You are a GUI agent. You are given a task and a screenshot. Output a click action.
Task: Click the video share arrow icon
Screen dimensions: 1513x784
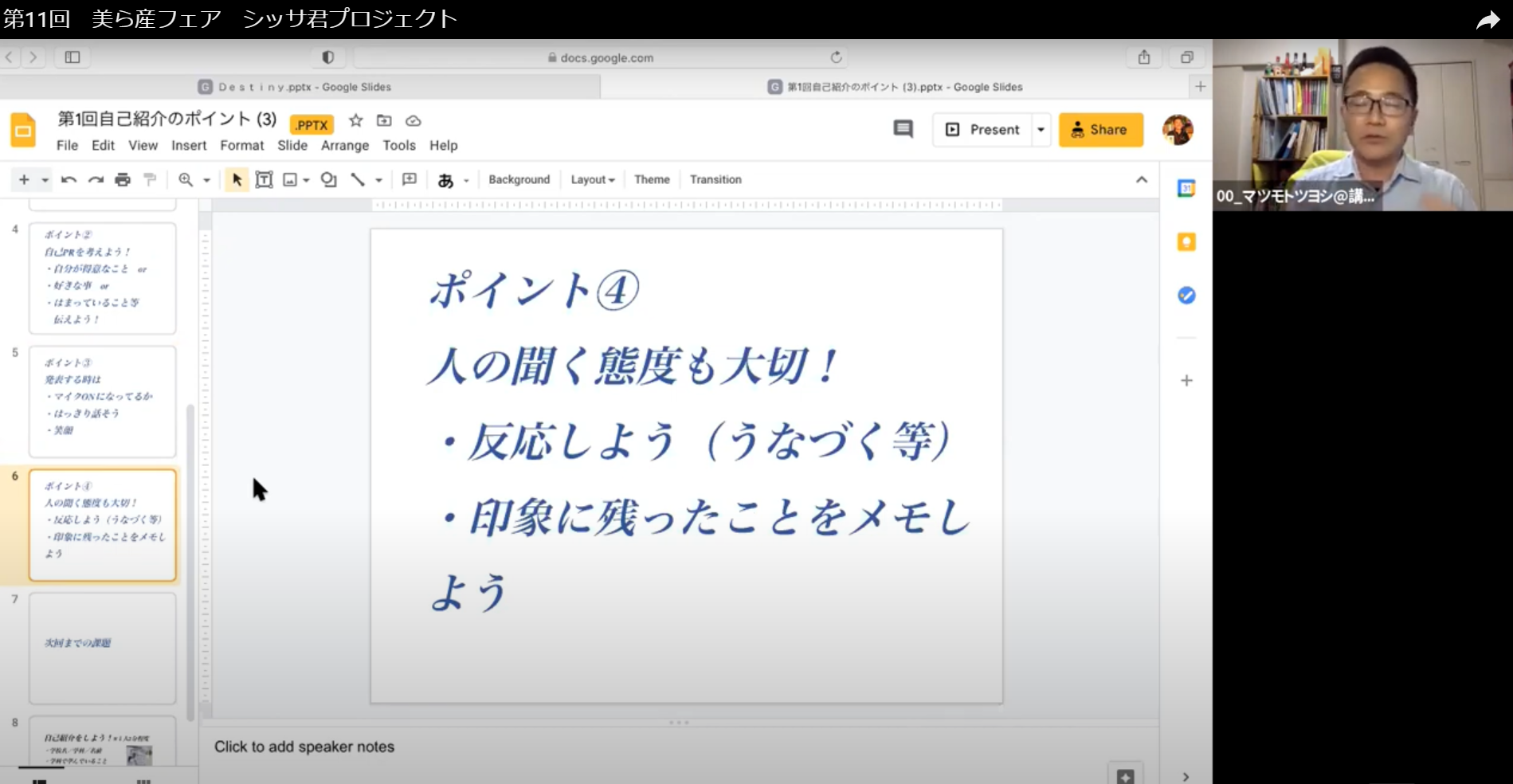click(1487, 20)
